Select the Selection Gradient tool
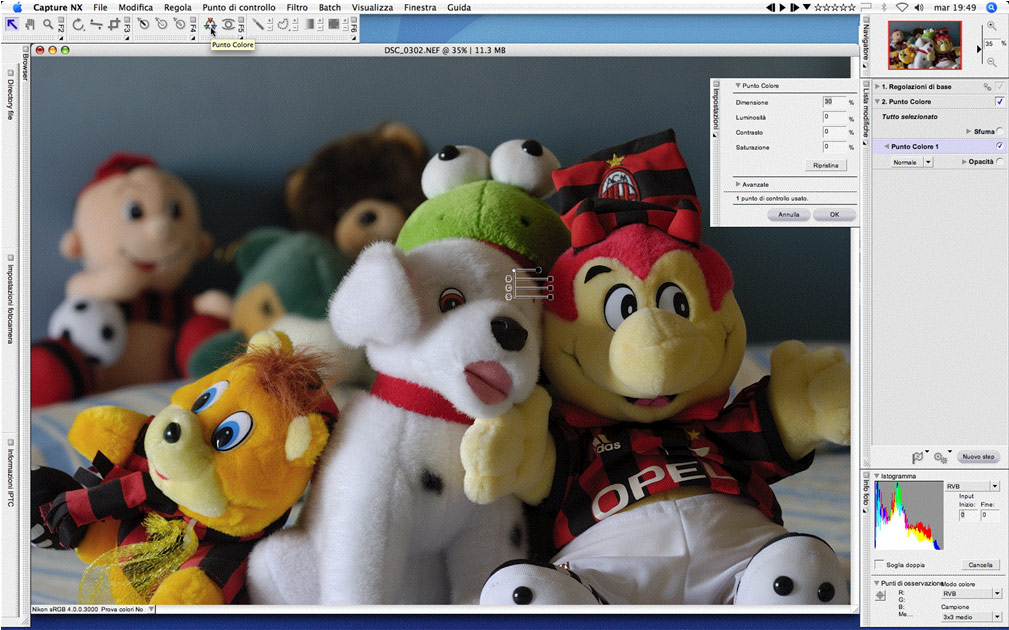The image size is (1009, 630). pos(310,25)
